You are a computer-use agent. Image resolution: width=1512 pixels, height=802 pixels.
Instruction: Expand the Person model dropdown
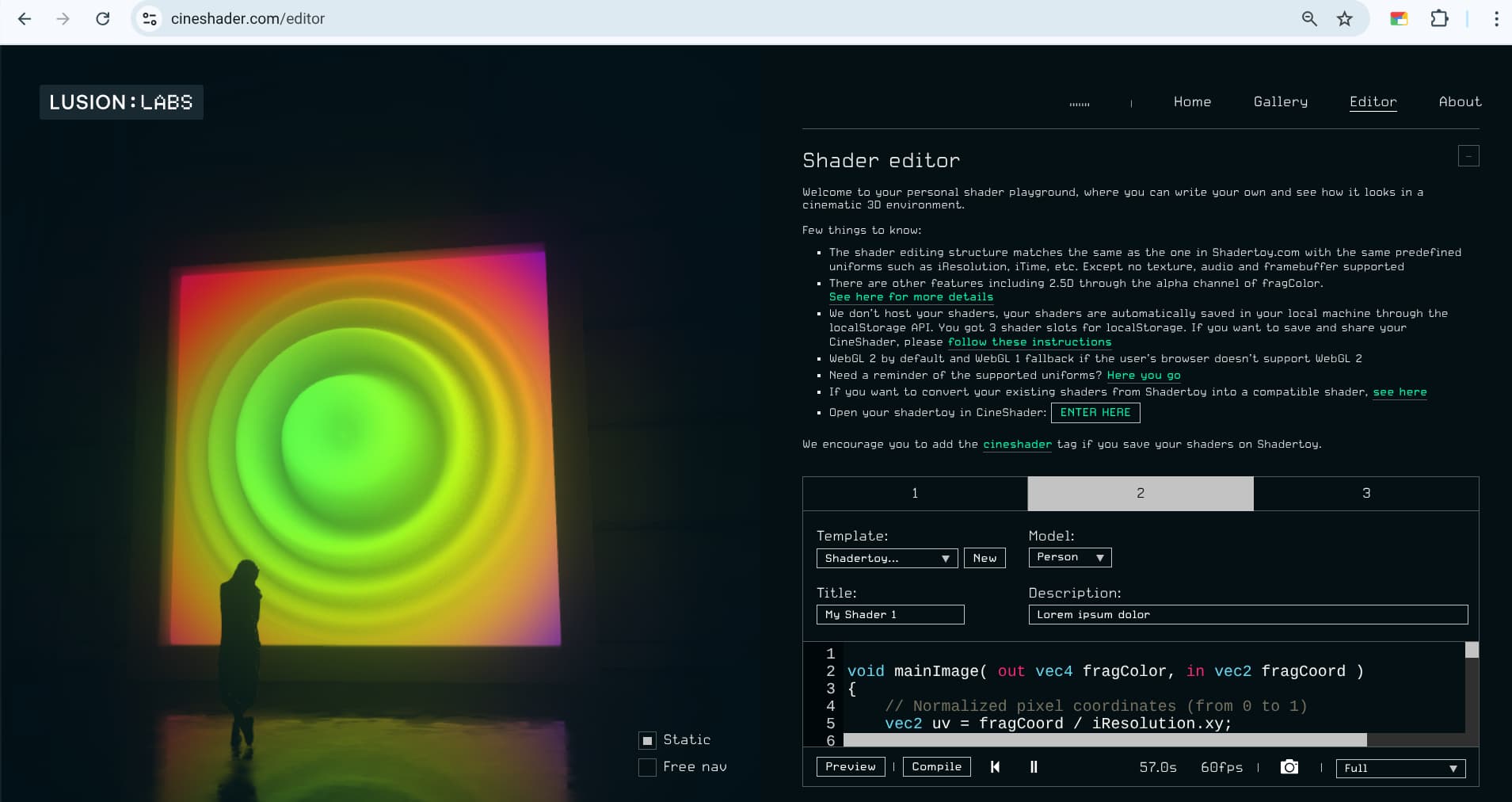coord(1069,558)
